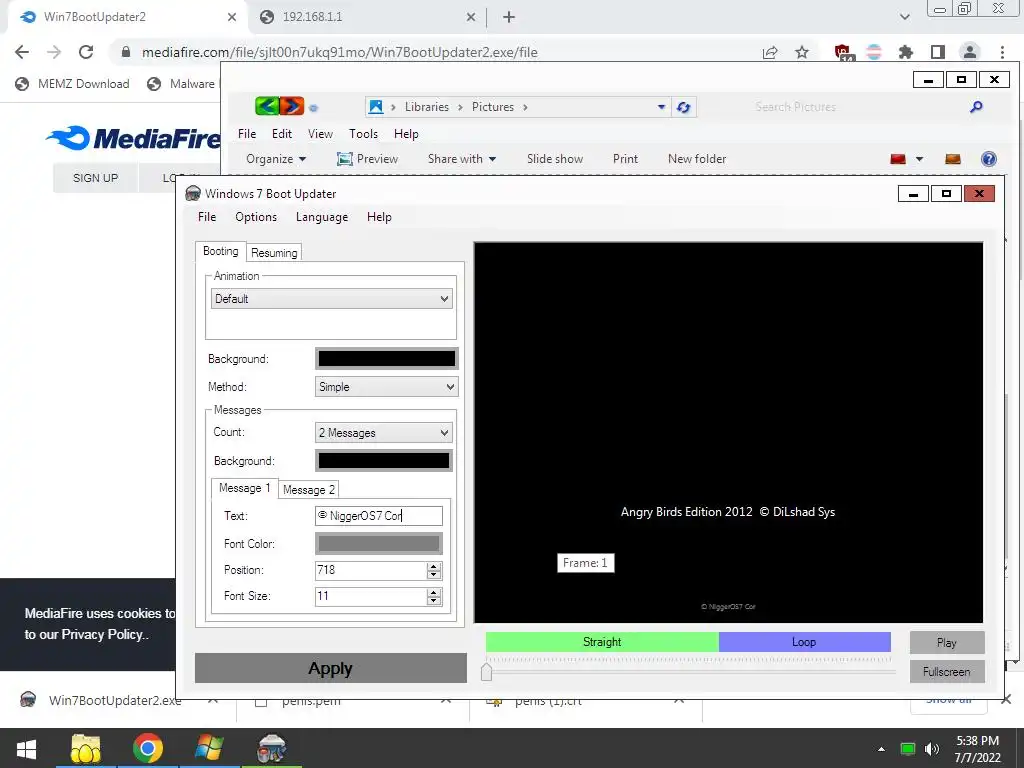Reload the MediaFire page in Chrome

coord(86,52)
